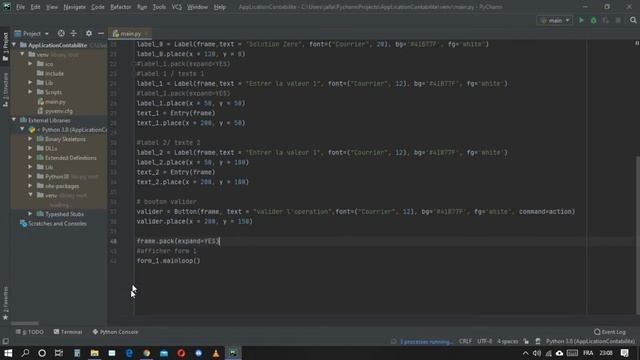
Task: Expand site-packages folder
Action: (x=31, y=186)
